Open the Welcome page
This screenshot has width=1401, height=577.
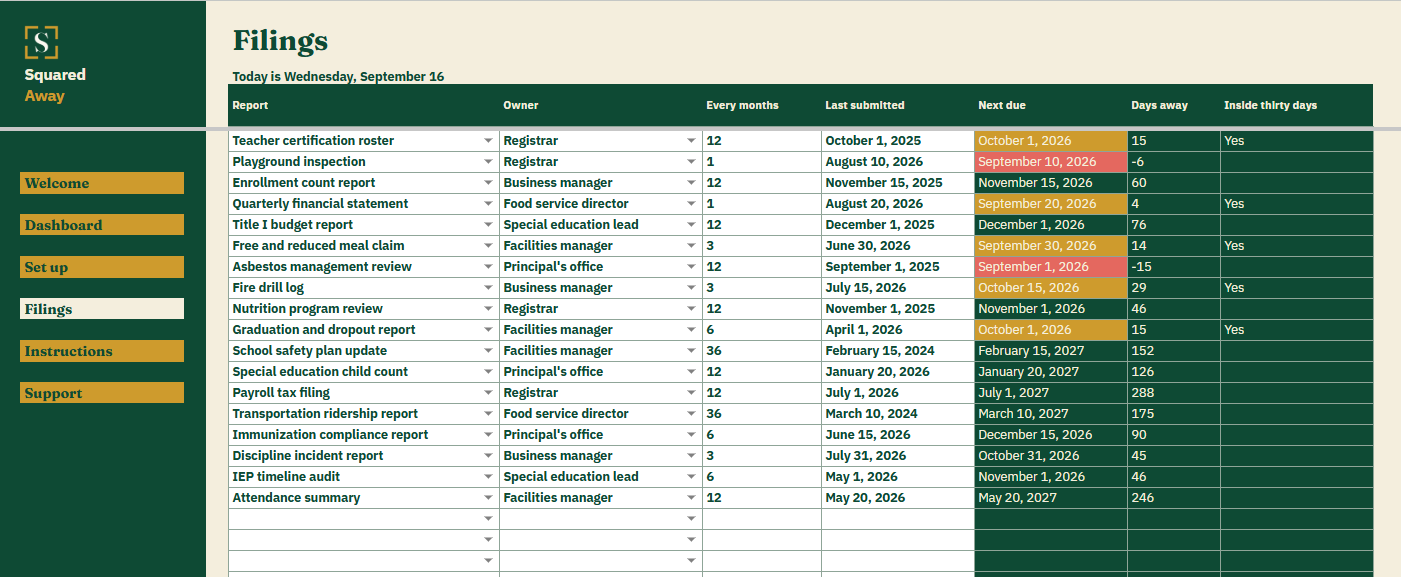pos(102,183)
